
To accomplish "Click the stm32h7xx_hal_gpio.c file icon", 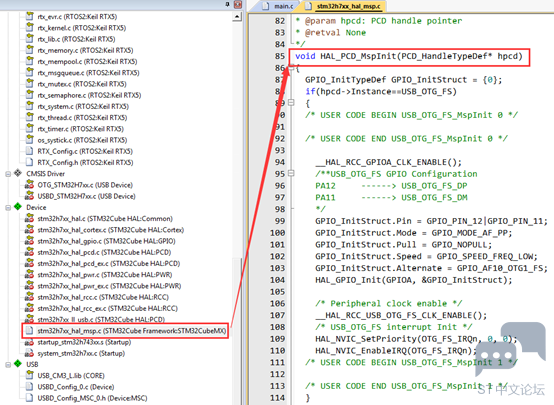I will tap(29, 241).
